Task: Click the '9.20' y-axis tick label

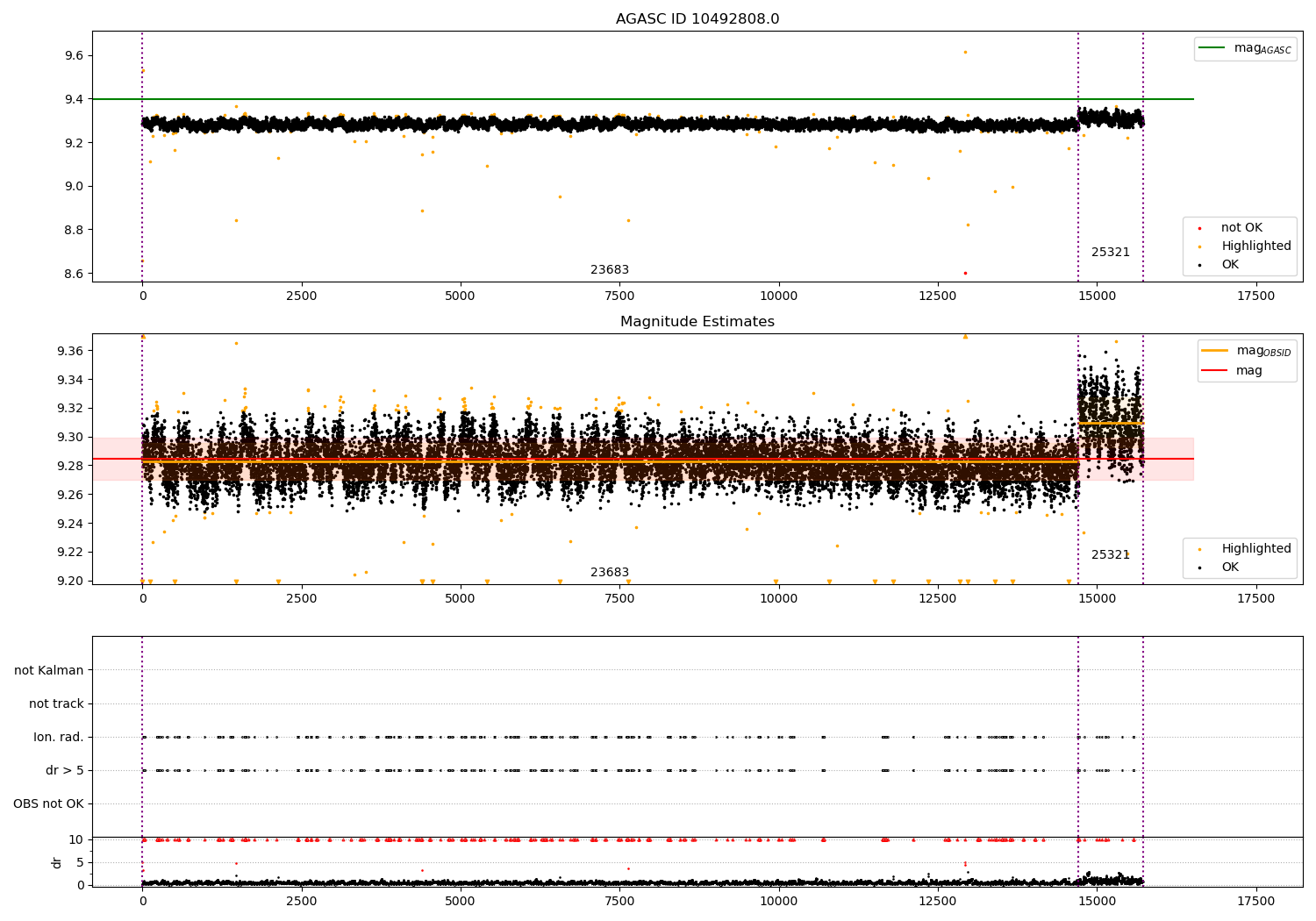Action: tap(70, 581)
